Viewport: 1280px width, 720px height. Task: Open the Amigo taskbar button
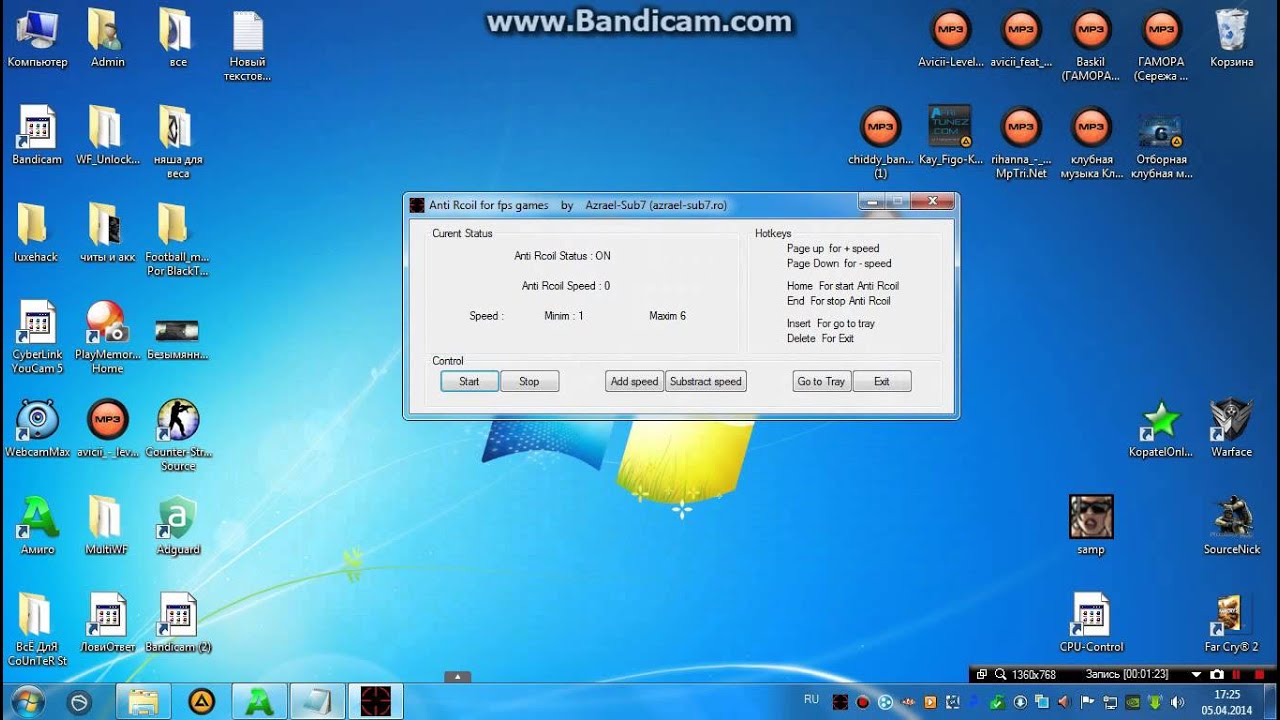point(260,702)
